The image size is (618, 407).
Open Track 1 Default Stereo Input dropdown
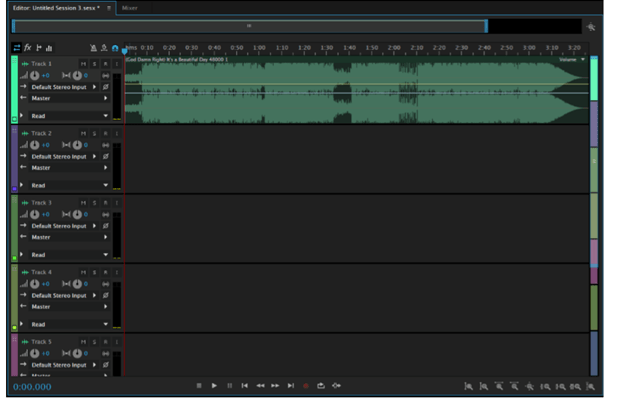coord(95,87)
